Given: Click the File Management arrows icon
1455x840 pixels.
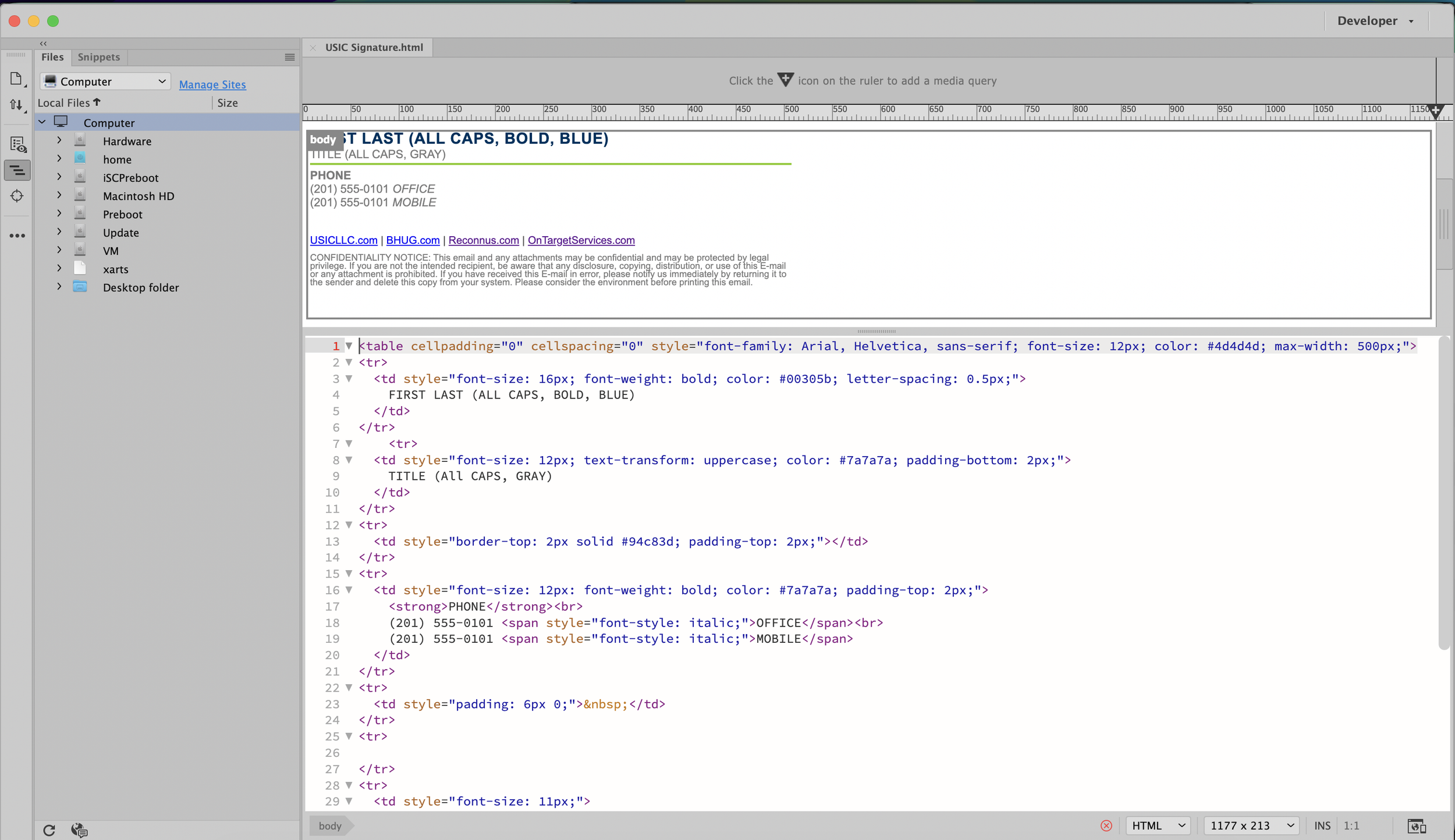Looking at the screenshot, I should (16, 105).
